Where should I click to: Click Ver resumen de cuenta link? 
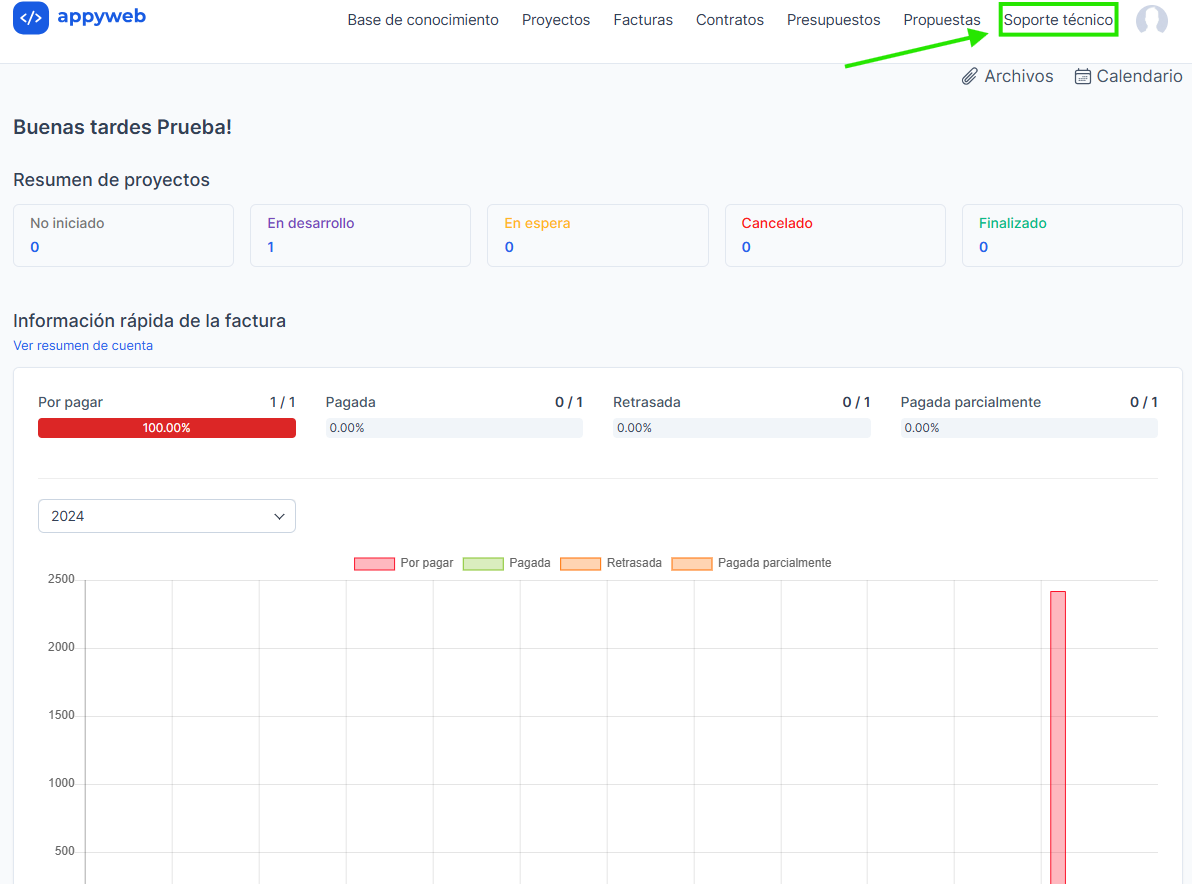[83, 346]
